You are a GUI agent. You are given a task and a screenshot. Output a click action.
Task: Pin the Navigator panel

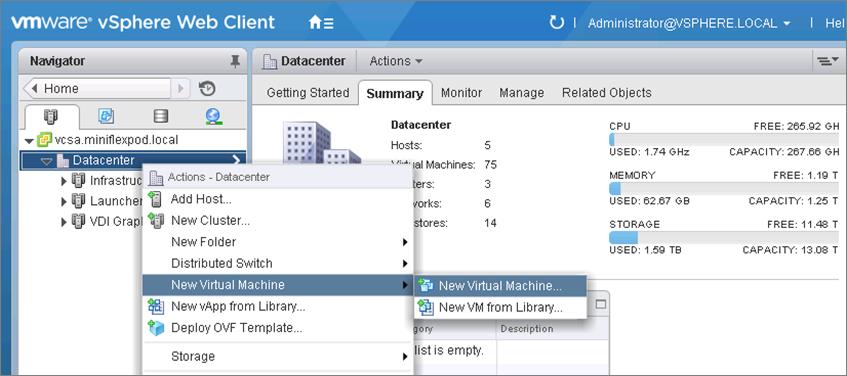click(x=235, y=62)
